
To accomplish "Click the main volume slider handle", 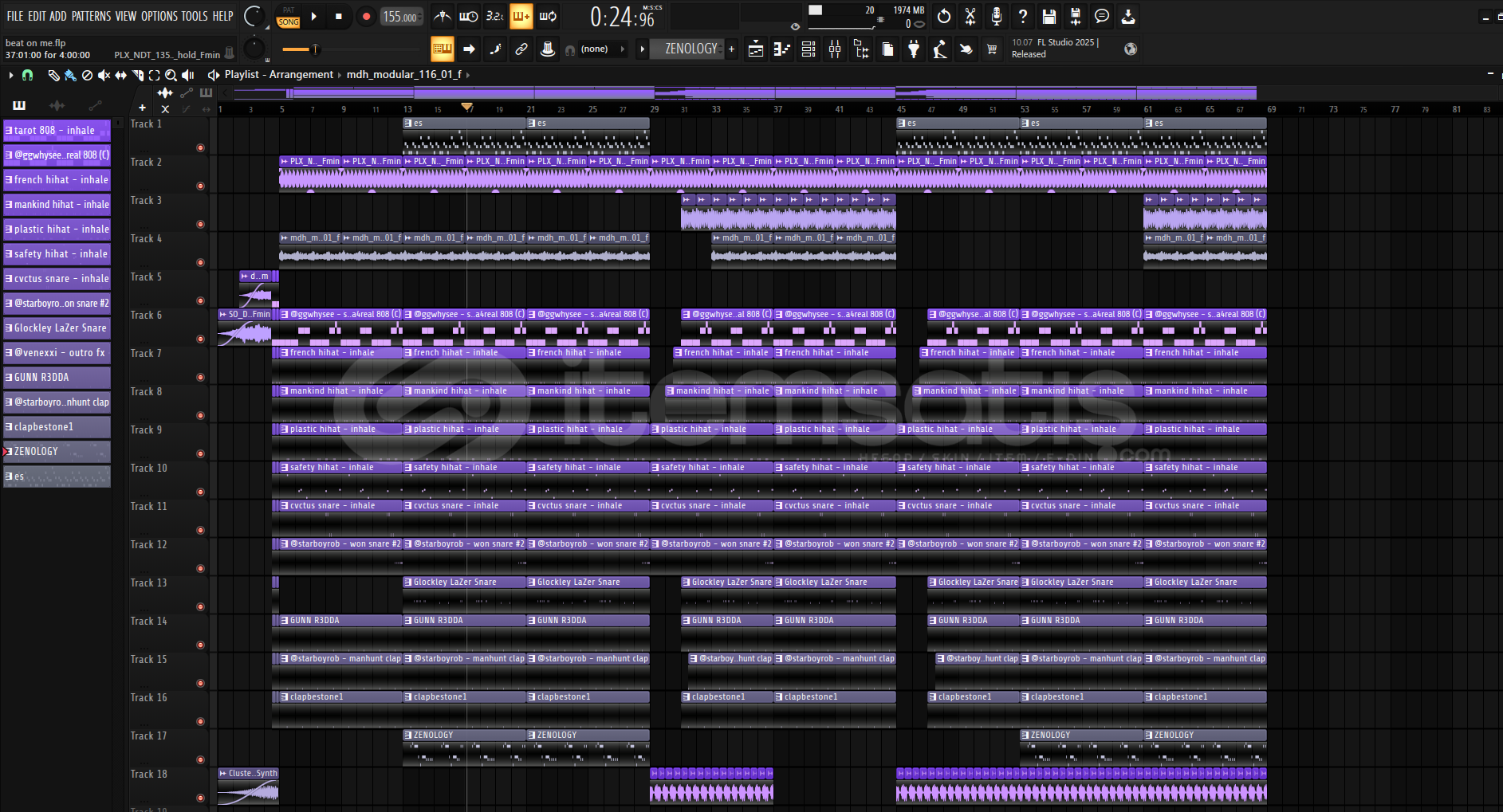I will pyautogui.click(x=315, y=49).
